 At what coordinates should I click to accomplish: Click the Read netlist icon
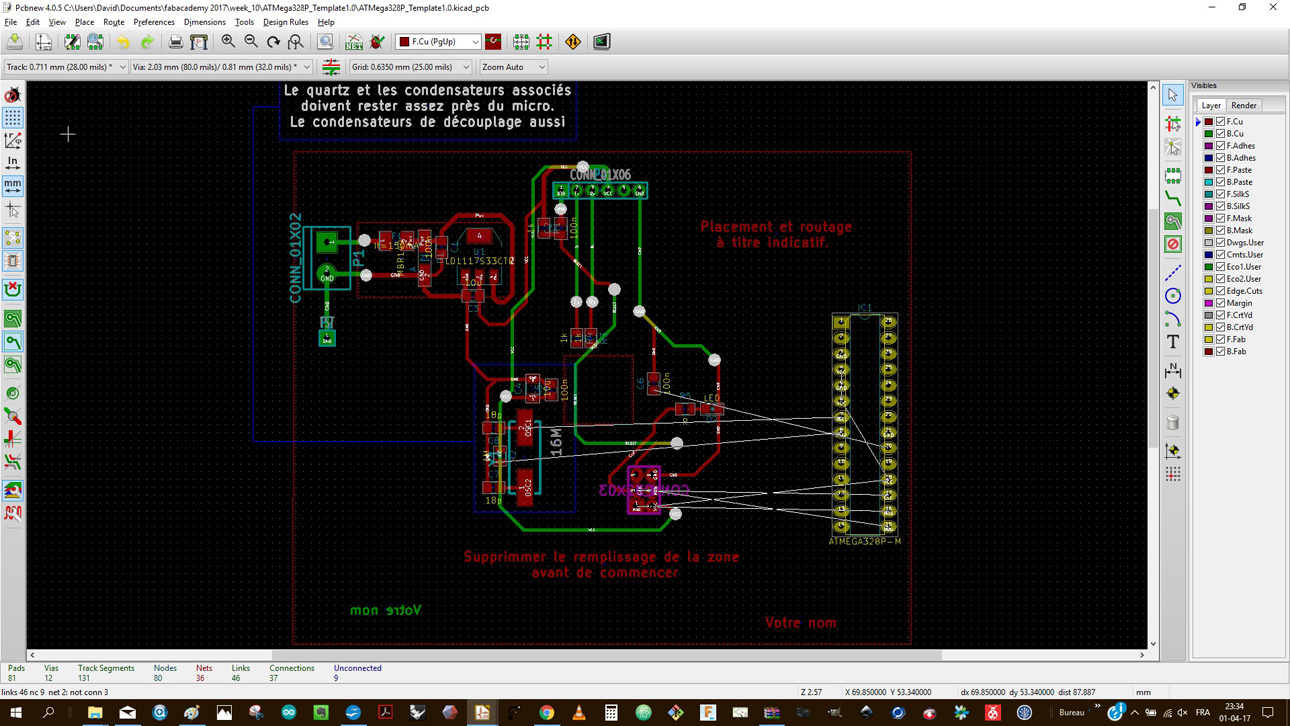coord(354,42)
